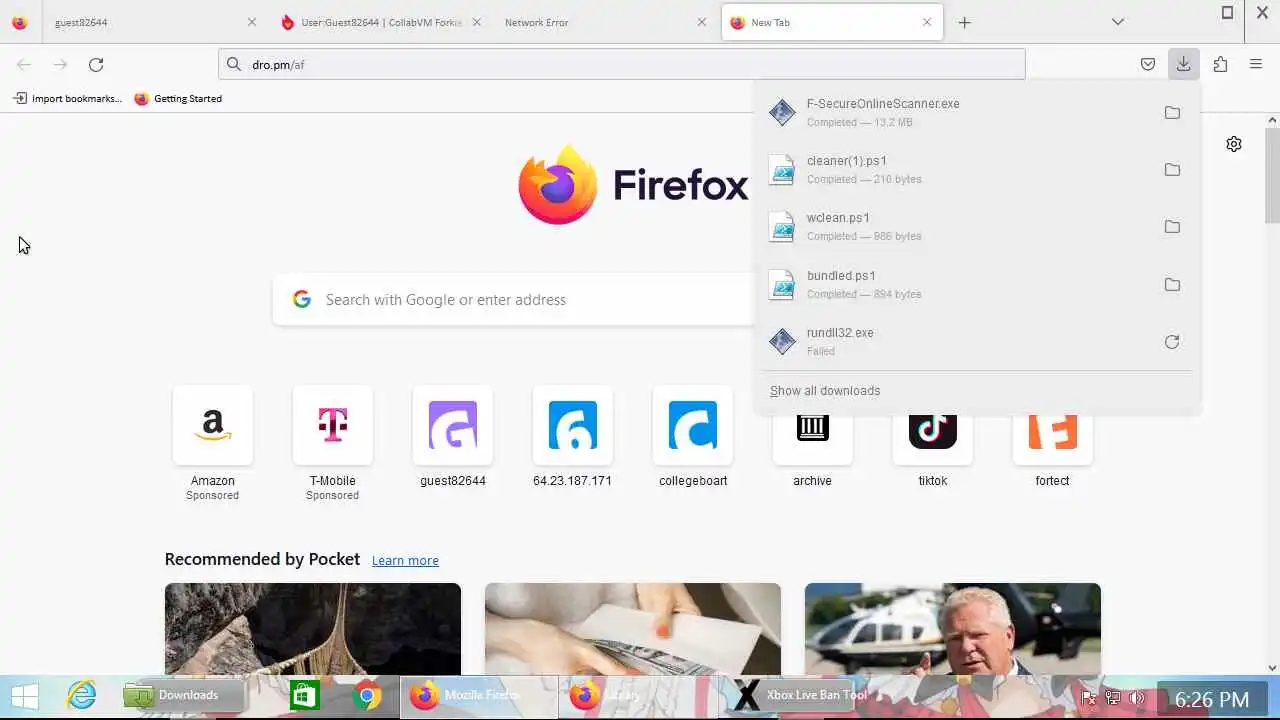Click the Downloads toolbar icon

(x=1183, y=65)
